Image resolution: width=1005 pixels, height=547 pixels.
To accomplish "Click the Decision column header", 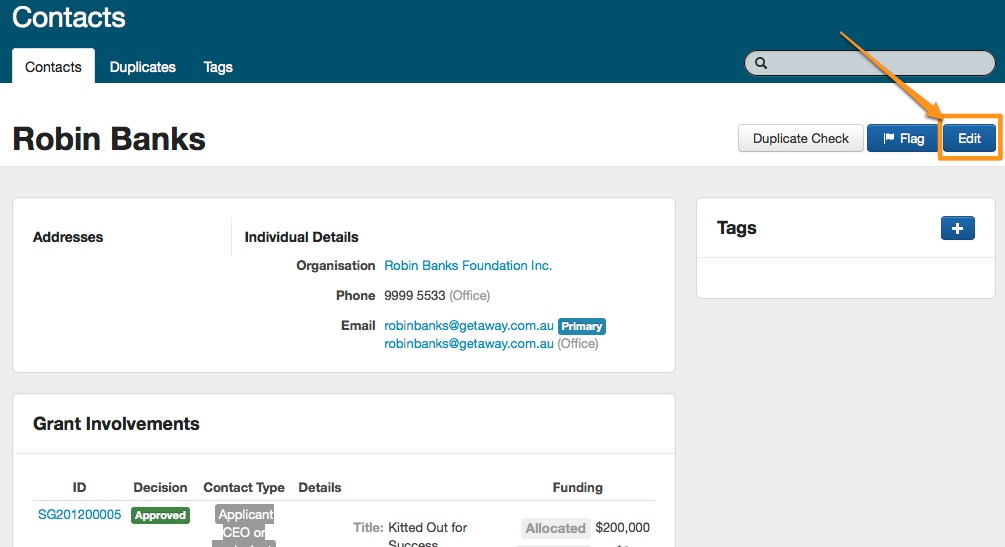I will [160, 488].
